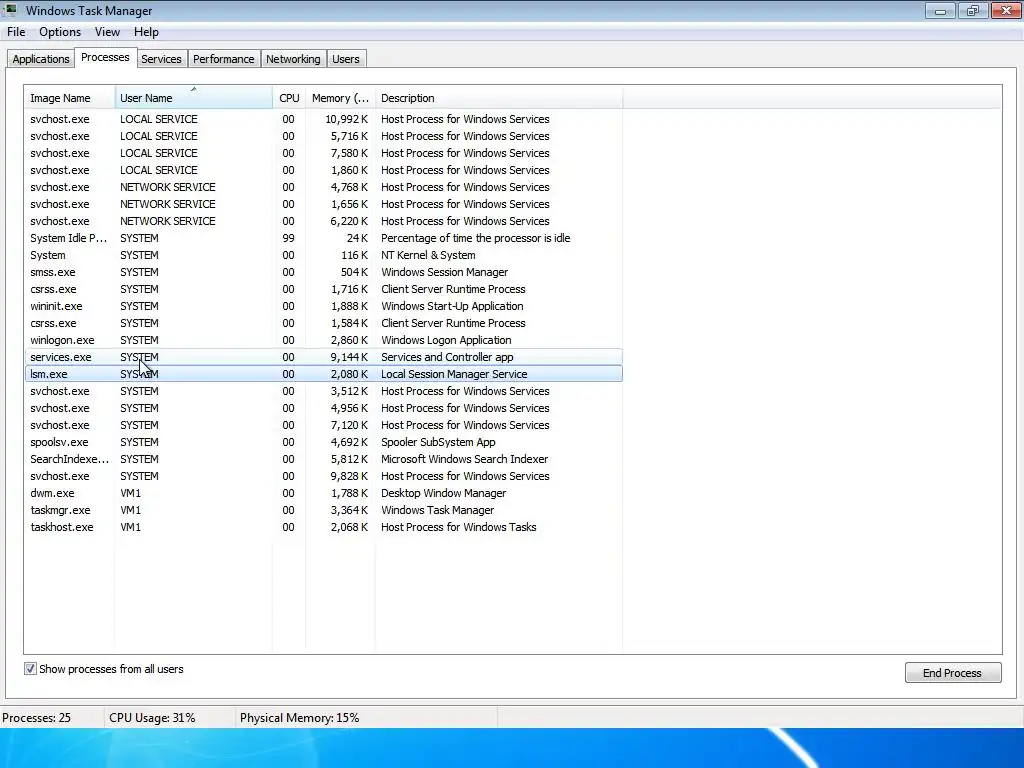
Task: Go to the Networking tab
Action: point(293,59)
